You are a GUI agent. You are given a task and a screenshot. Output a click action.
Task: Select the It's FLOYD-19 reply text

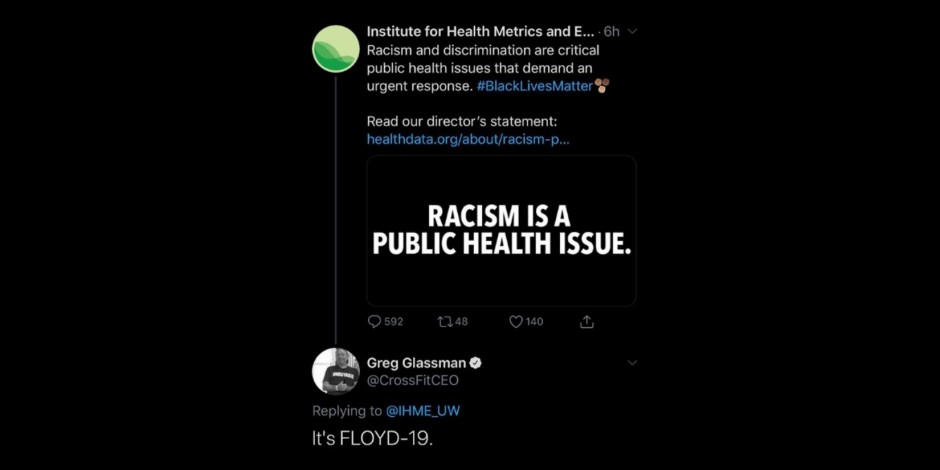tap(372, 438)
